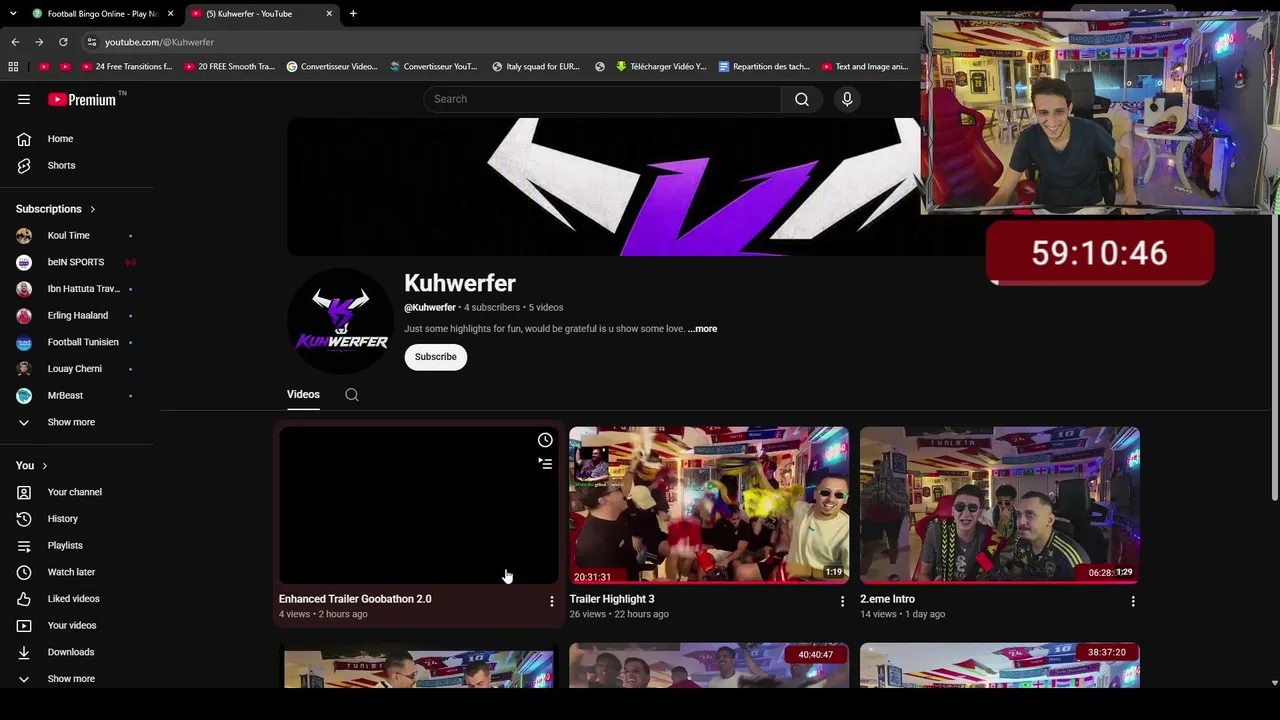Go forward in browser history

click(x=39, y=42)
